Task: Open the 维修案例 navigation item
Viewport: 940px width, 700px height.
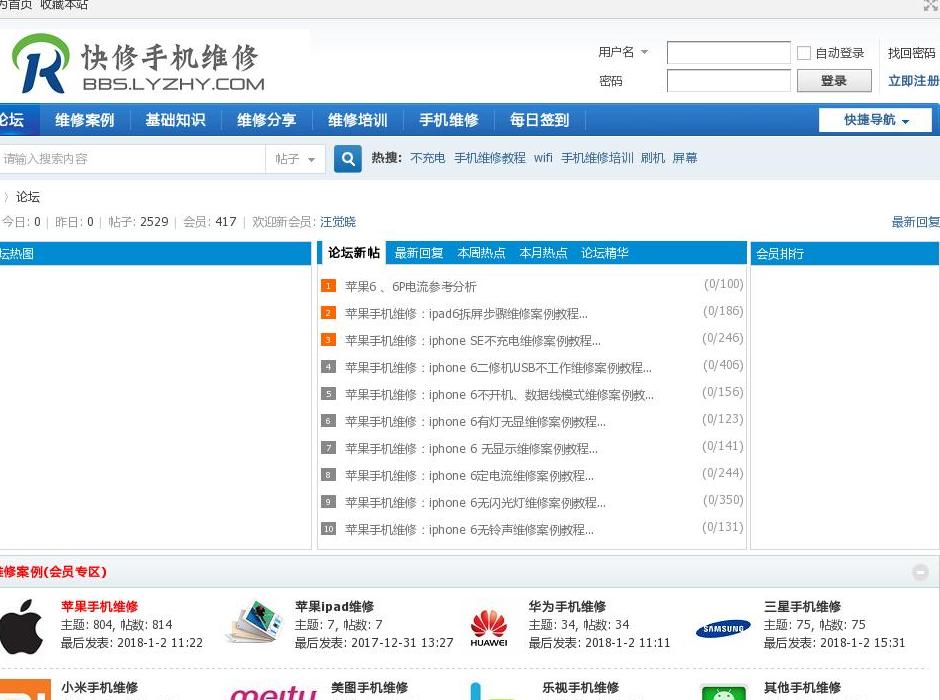Action: (x=85, y=120)
